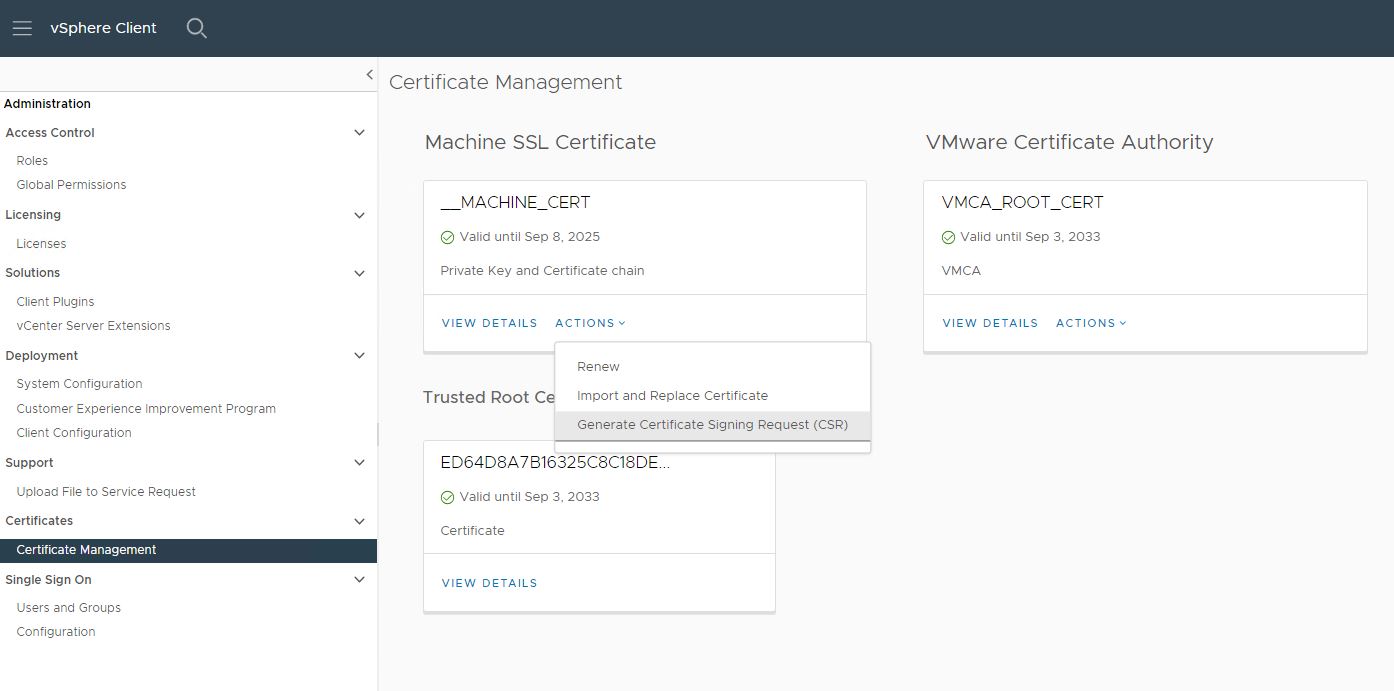Screen dimensions: 1394x691
Task: Open System Configuration
Action: coord(79,383)
